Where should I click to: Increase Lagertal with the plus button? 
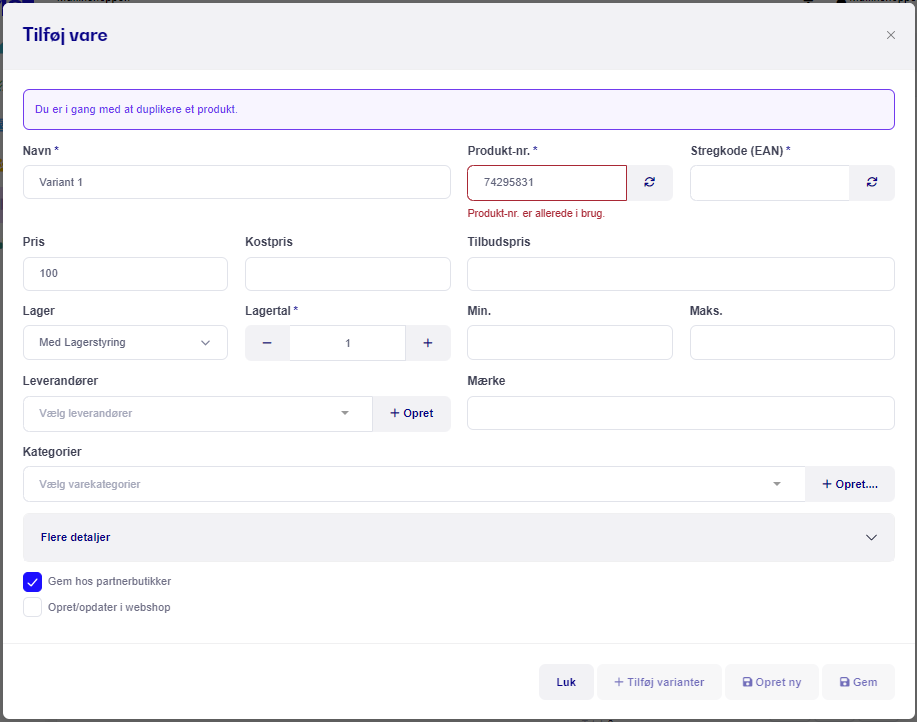click(428, 343)
